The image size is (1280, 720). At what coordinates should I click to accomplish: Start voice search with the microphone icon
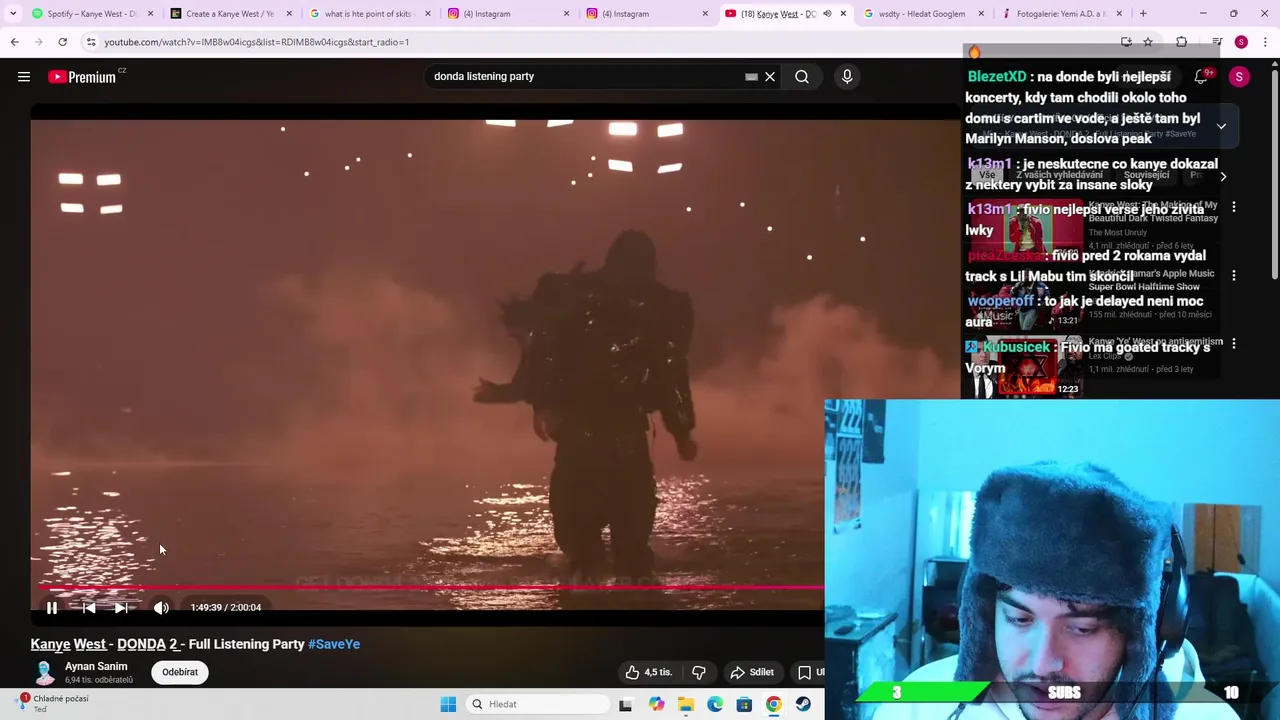(847, 77)
